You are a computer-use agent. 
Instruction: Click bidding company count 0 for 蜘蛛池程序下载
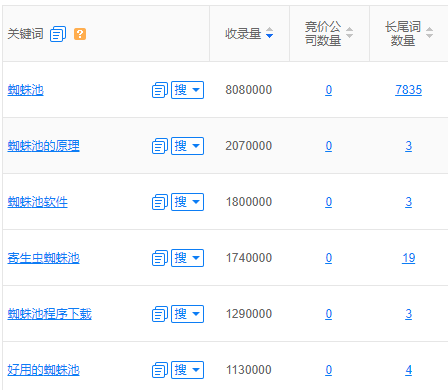click(329, 314)
